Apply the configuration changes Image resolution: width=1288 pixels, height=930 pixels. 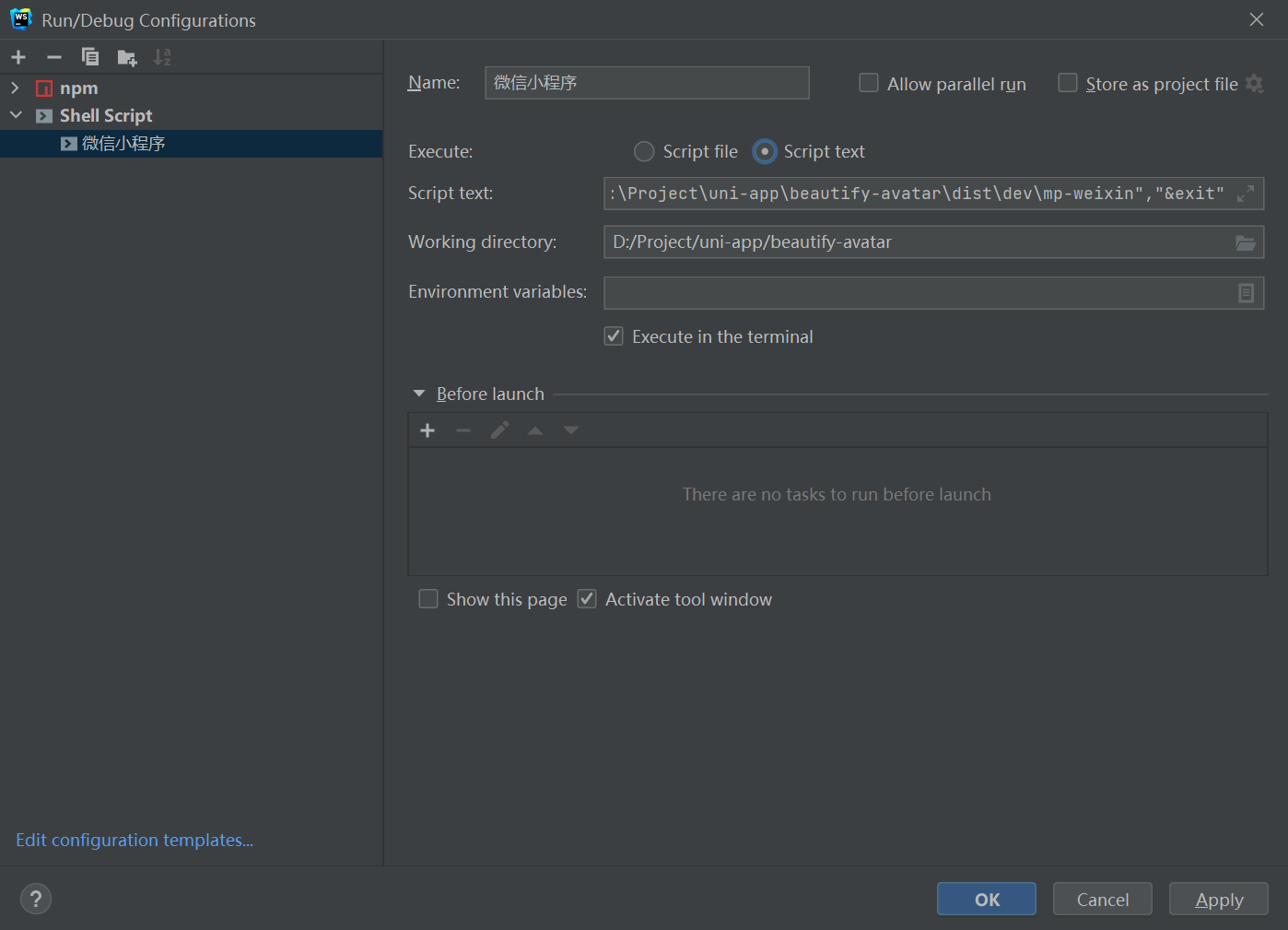[1219, 899]
